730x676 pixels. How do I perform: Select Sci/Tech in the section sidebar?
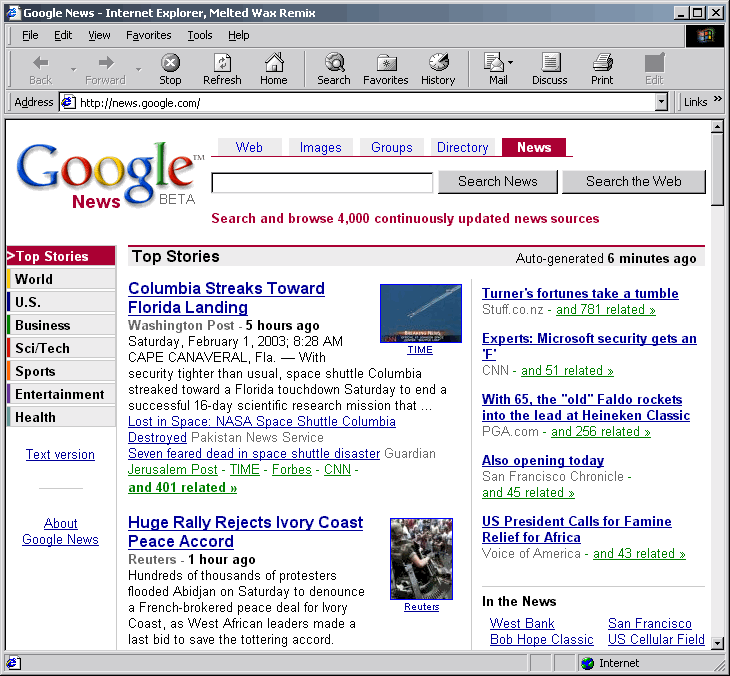tap(61, 348)
